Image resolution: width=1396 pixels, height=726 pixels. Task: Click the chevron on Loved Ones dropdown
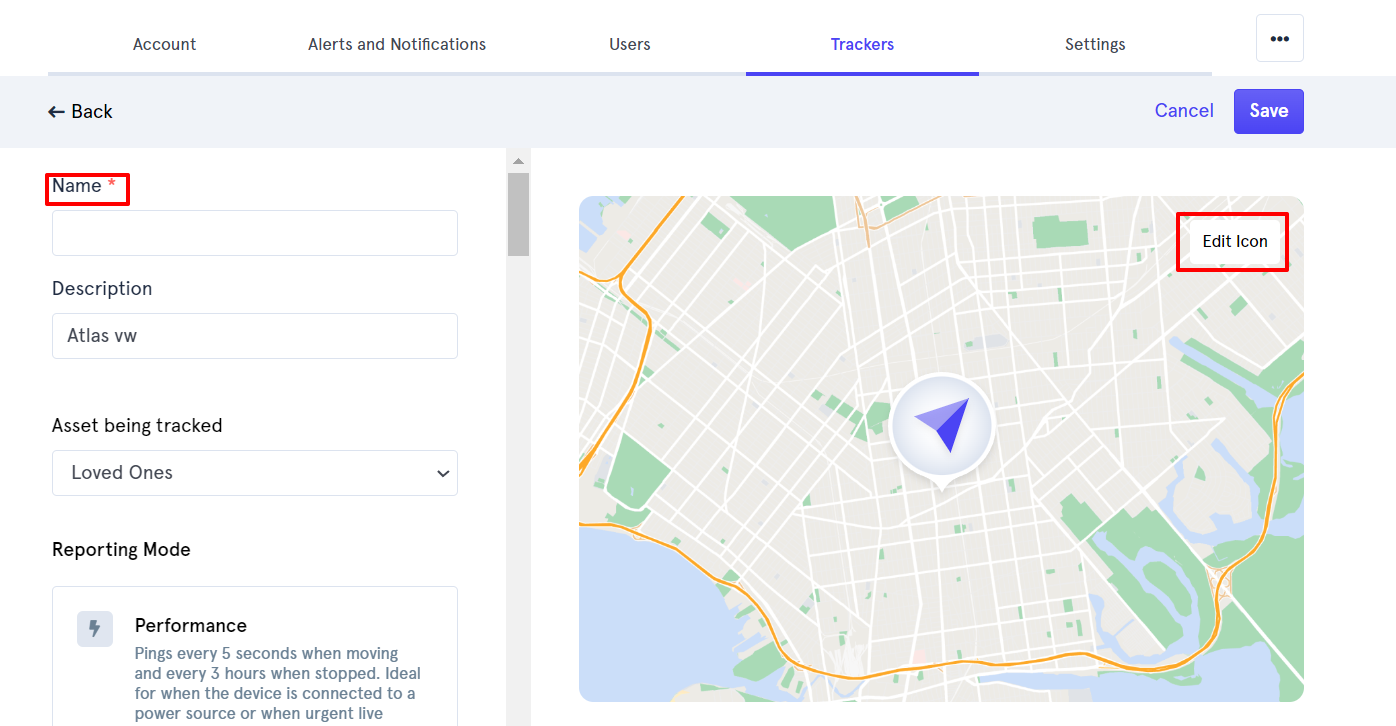443,474
